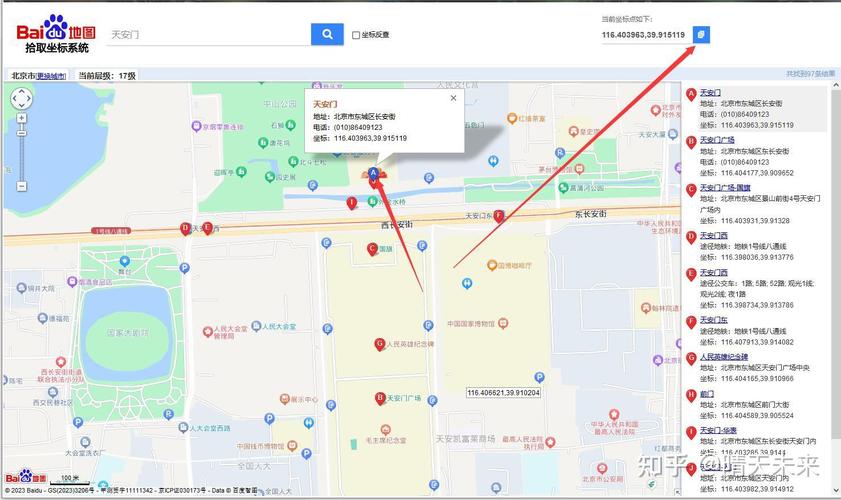This screenshot has height=500, width=841.
Task: Select red marker D on the map
Action: 186,229
